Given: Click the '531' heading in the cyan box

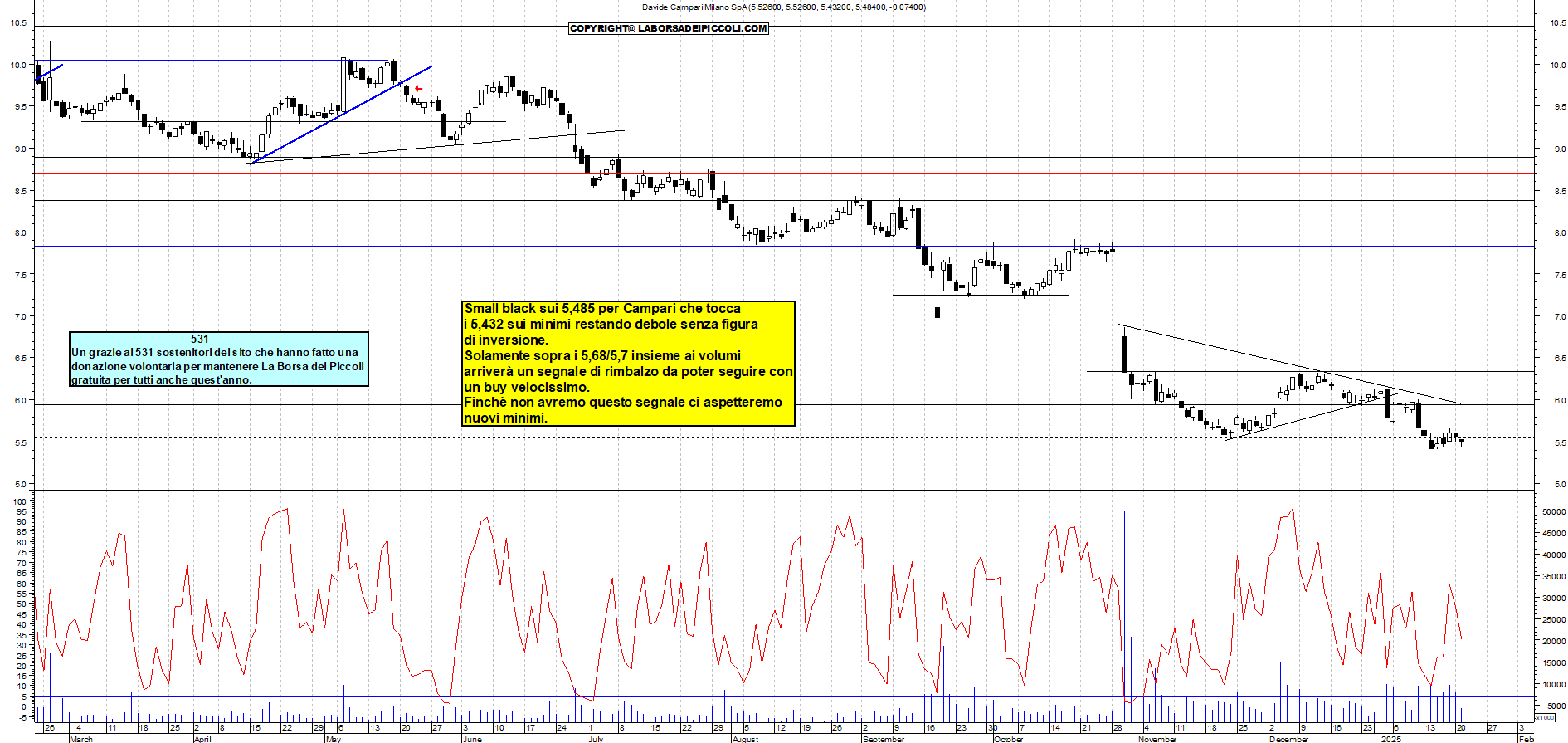Looking at the screenshot, I should click(200, 339).
